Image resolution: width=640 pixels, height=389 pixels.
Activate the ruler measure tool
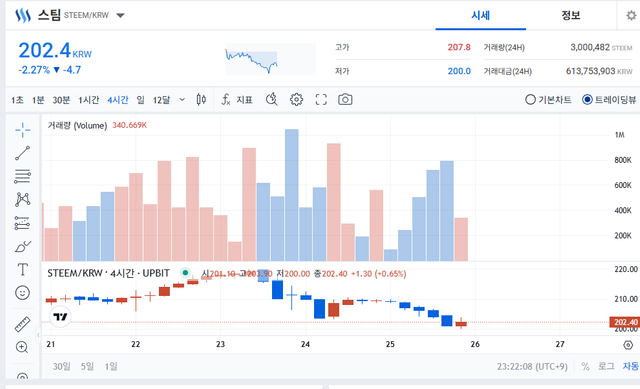(22, 324)
